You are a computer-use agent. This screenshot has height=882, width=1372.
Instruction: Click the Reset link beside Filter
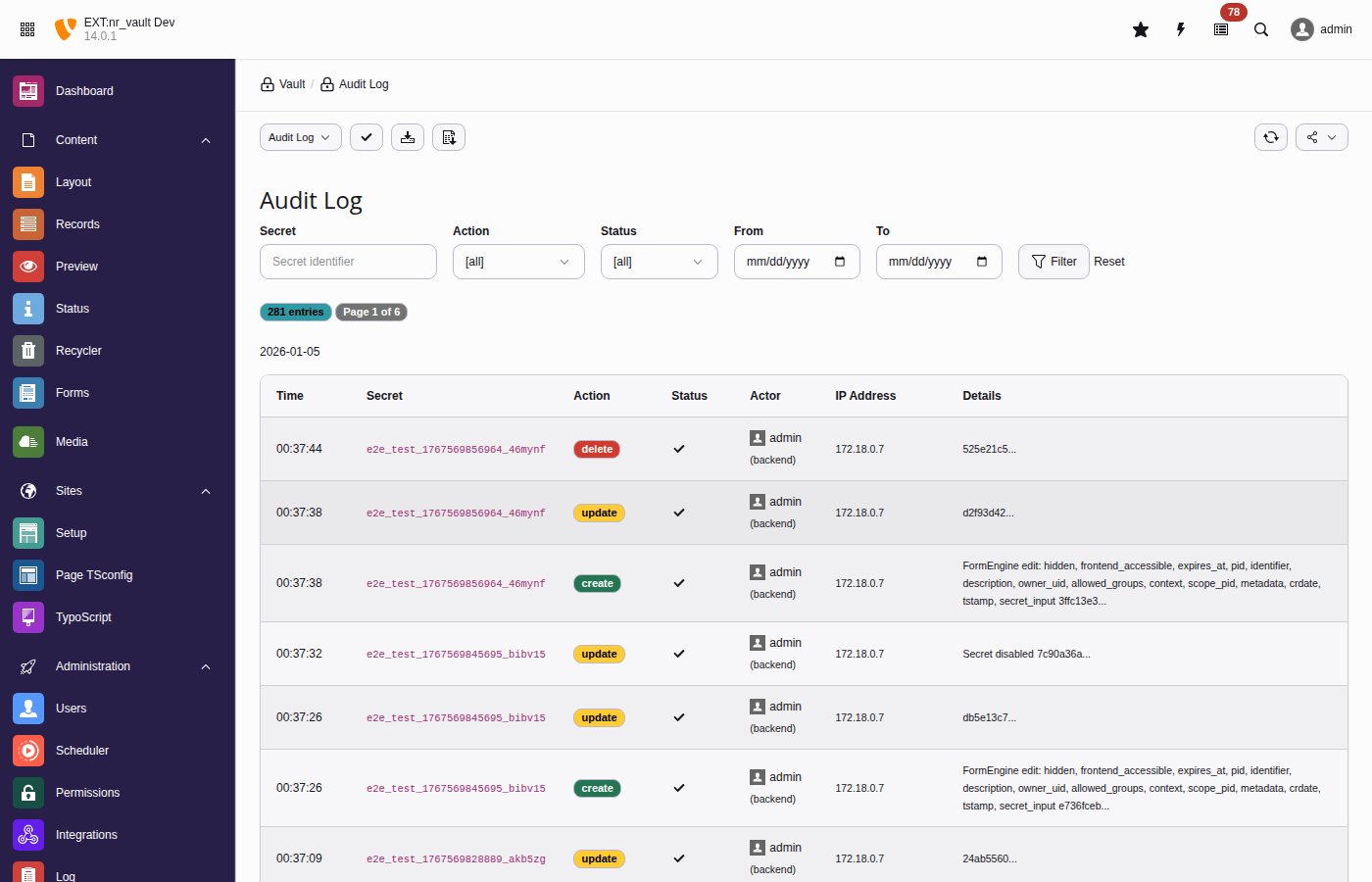pyautogui.click(x=1108, y=262)
